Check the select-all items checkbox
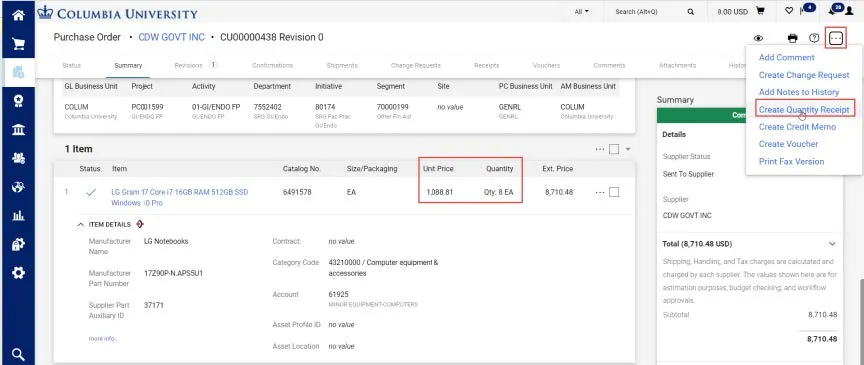864x365 pixels. click(614, 149)
